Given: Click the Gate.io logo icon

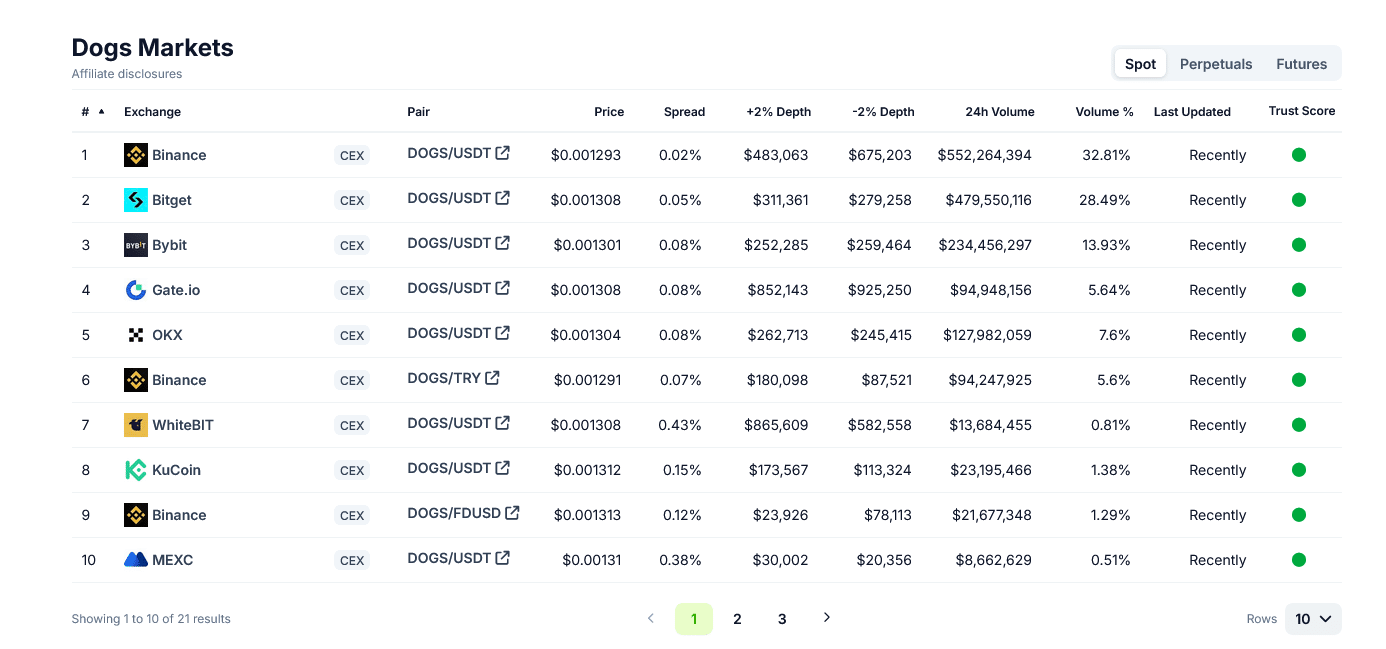Looking at the screenshot, I should (x=136, y=290).
